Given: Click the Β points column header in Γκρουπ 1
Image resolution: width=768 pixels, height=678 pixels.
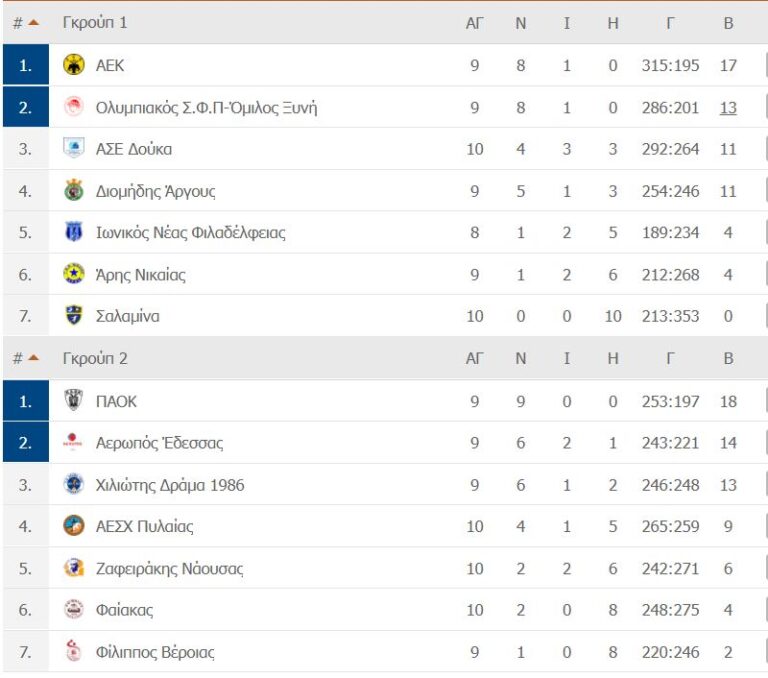Looking at the screenshot, I should (728, 22).
